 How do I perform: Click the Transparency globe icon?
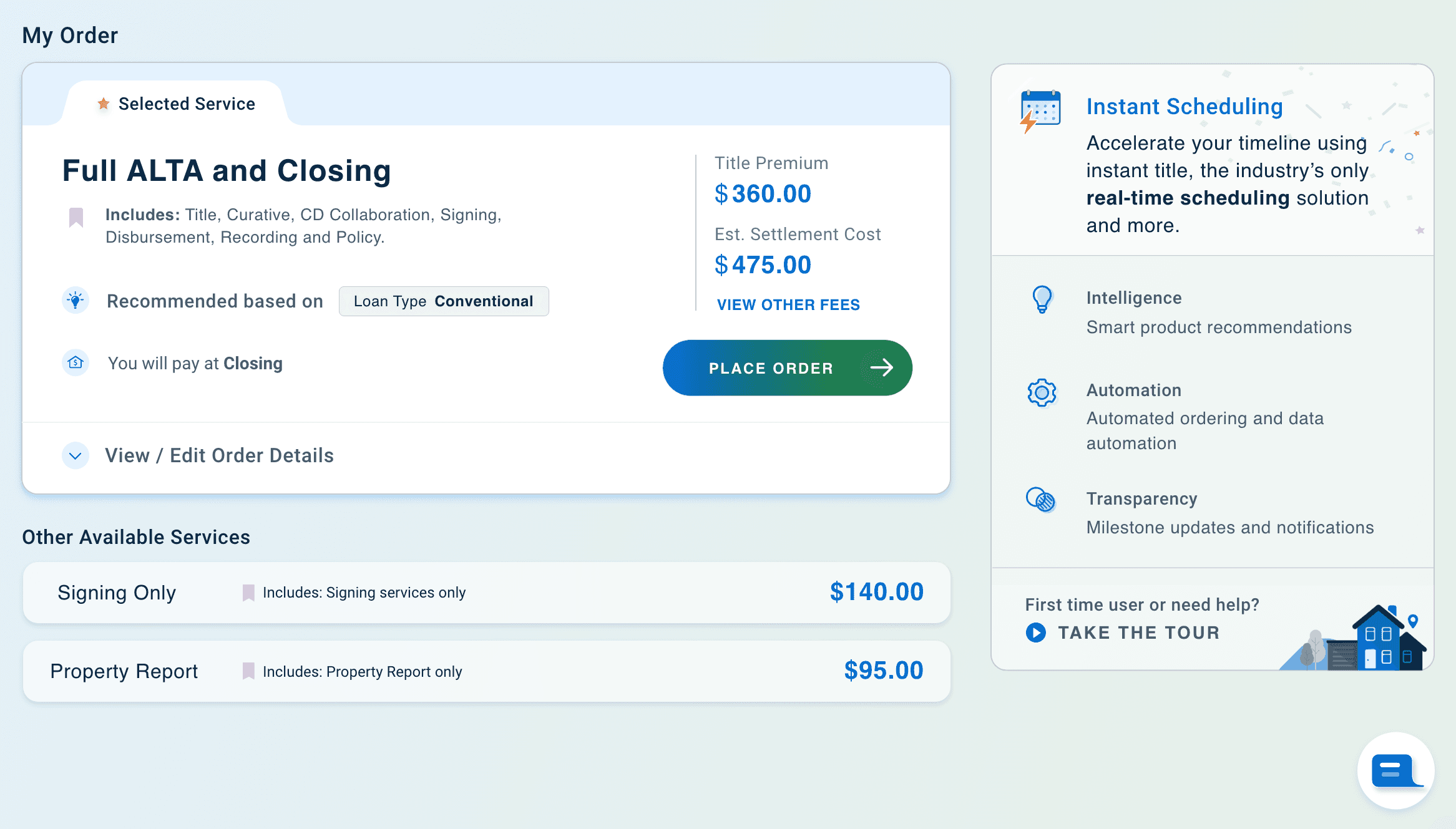(1041, 500)
